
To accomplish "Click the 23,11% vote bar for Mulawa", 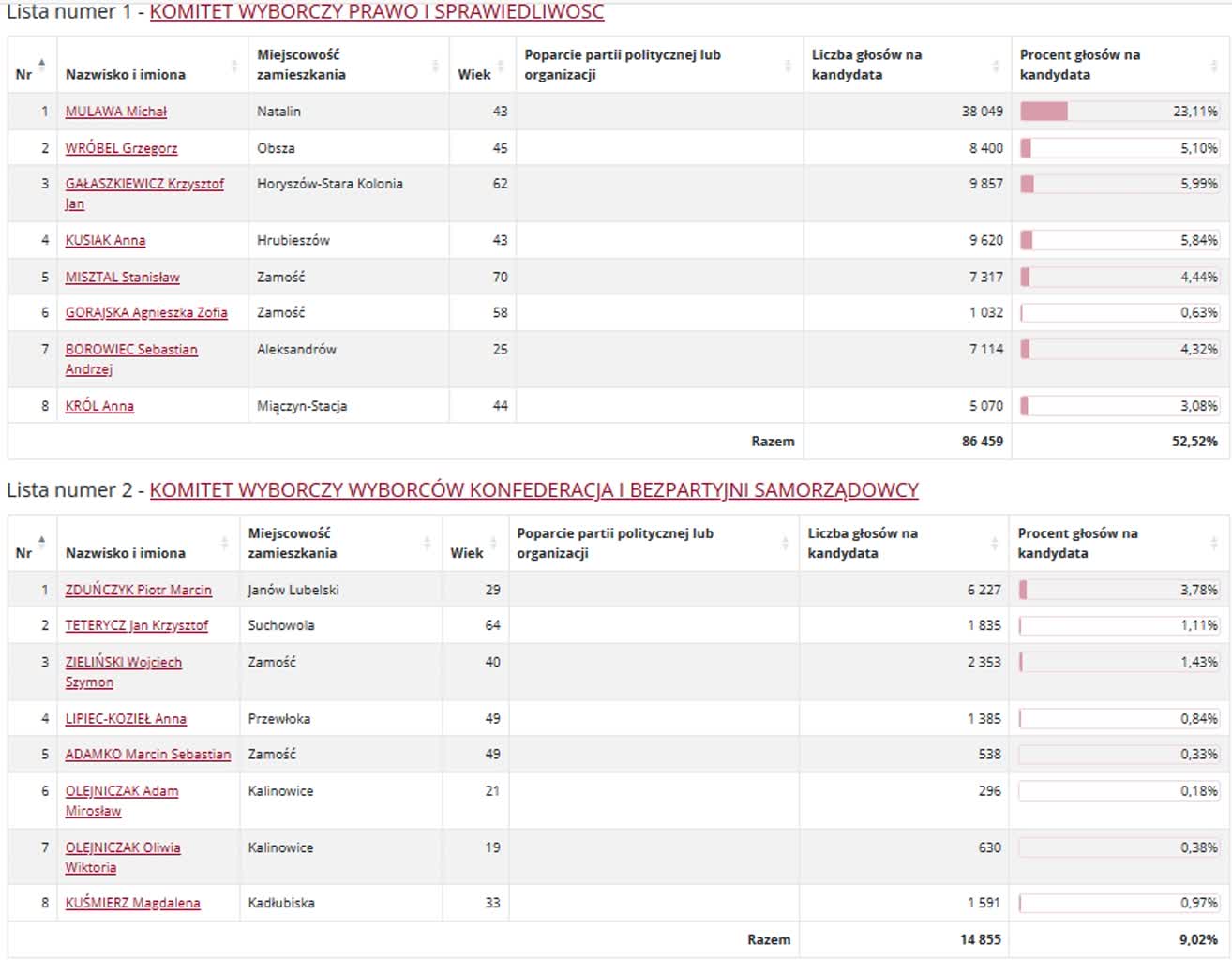I will coord(1044,112).
